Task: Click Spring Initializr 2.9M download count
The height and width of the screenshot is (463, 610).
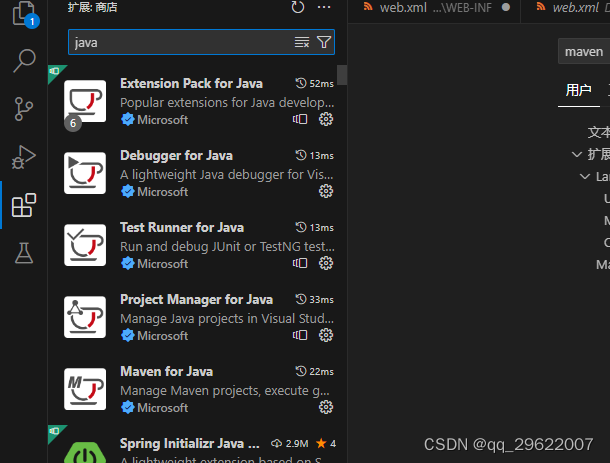Action: [x=290, y=444]
